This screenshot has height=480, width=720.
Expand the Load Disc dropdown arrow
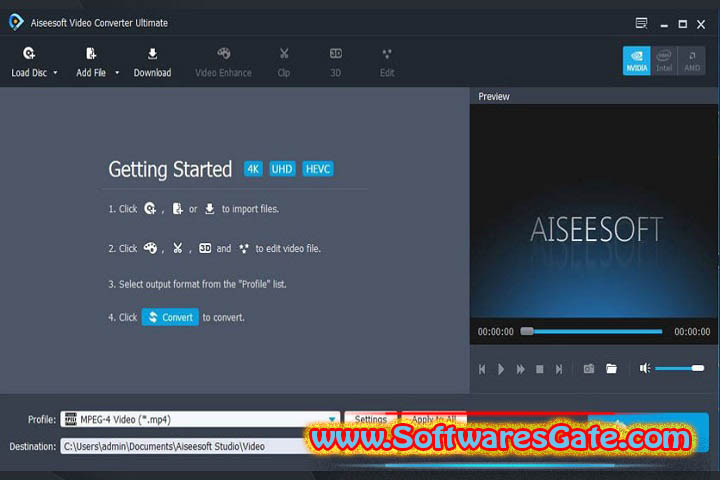click(x=56, y=73)
